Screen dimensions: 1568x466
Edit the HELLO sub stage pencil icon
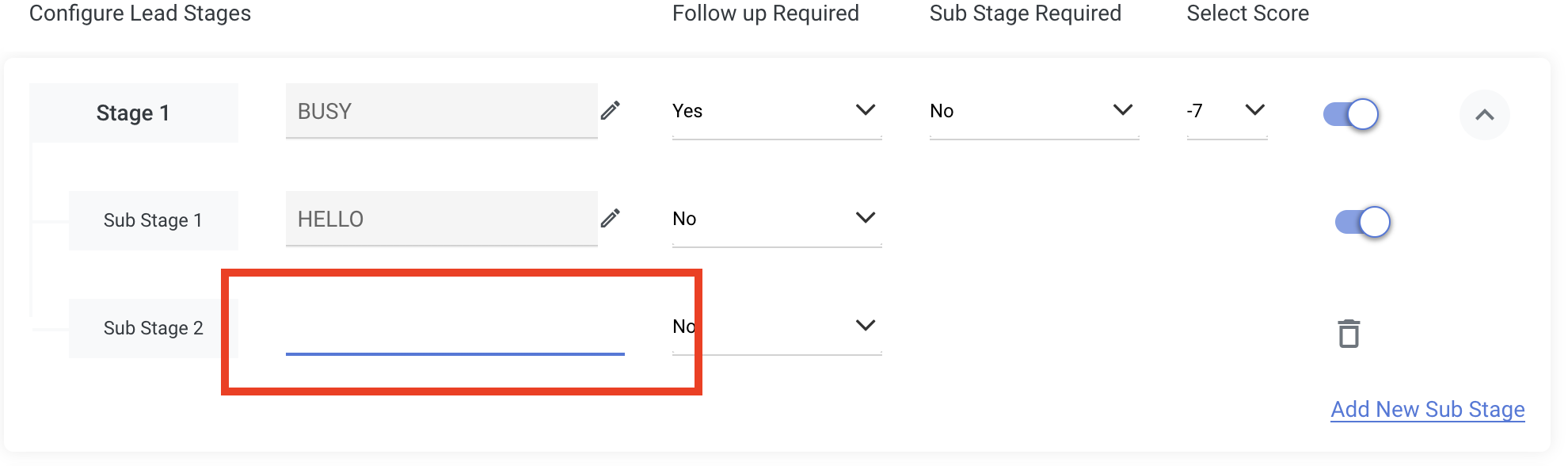point(610,218)
